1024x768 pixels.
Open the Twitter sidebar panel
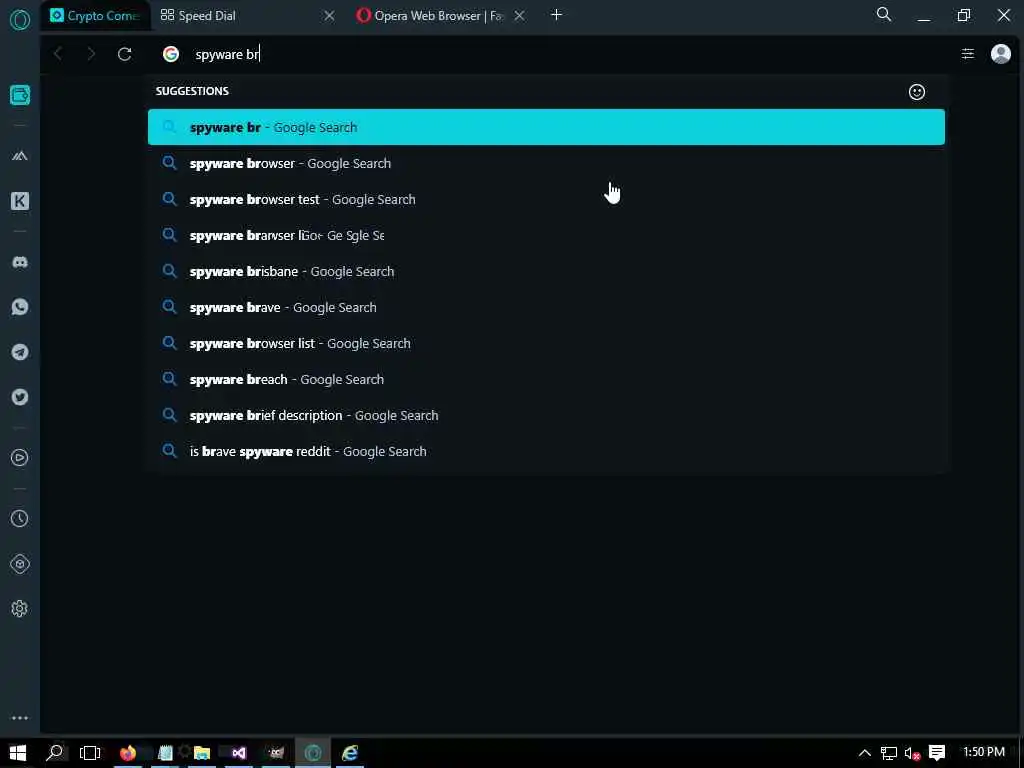[20, 397]
